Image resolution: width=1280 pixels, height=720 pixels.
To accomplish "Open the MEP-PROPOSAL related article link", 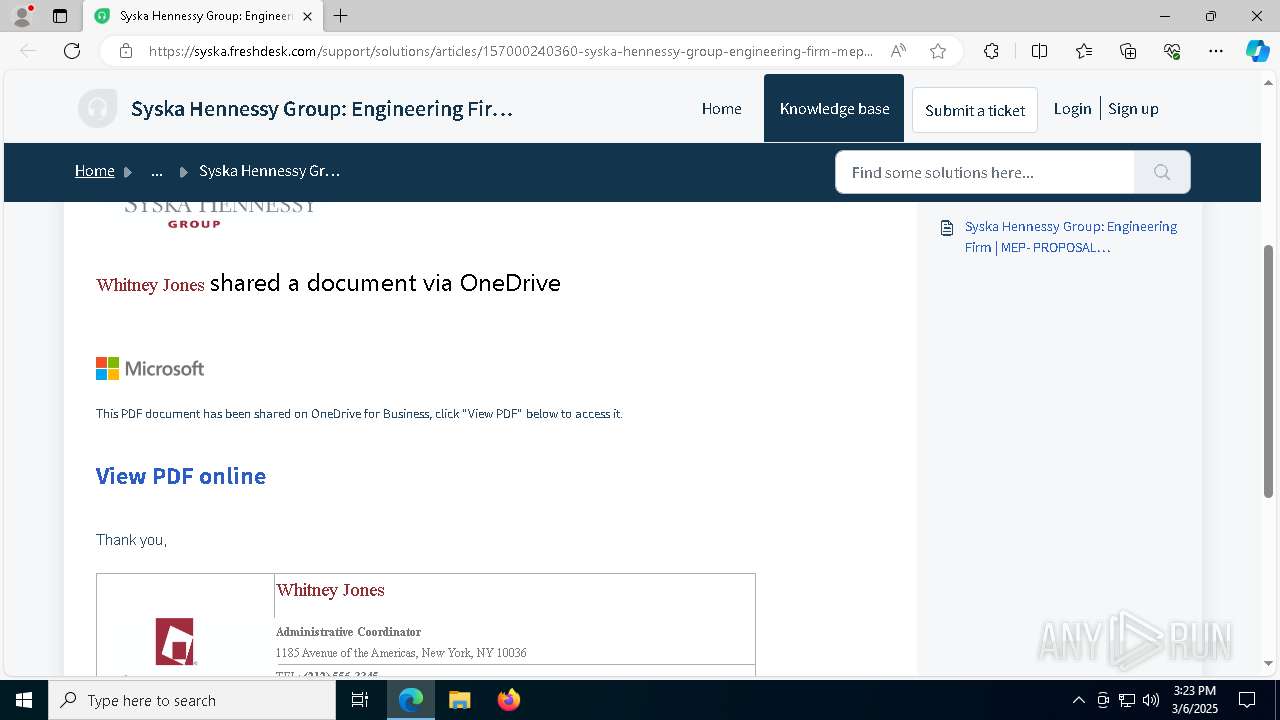I will click(x=1070, y=237).
